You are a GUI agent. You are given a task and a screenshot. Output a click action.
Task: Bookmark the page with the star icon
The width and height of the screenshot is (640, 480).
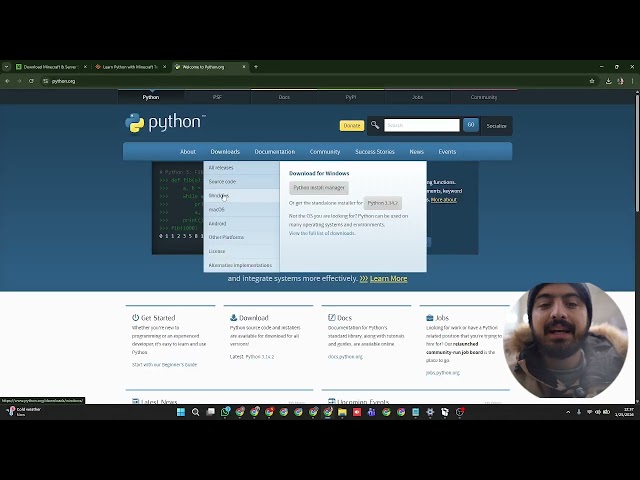click(592, 81)
